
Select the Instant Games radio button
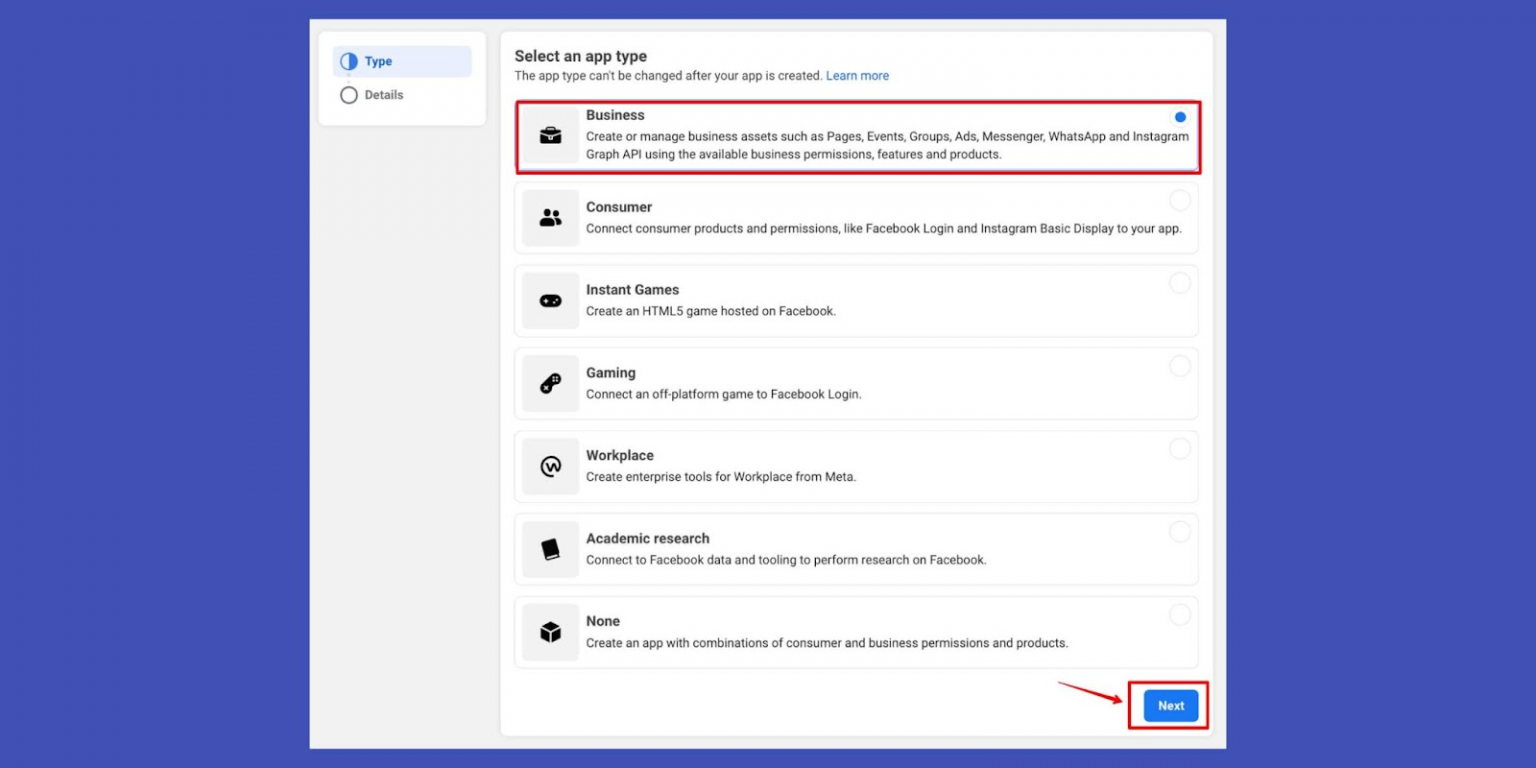click(1180, 283)
